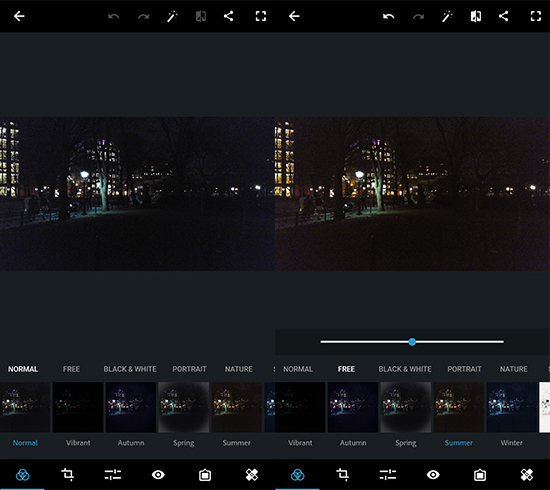This screenshot has height=490, width=550.
Task: Select PORTRAIT category on left screen
Action: (x=189, y=369)
